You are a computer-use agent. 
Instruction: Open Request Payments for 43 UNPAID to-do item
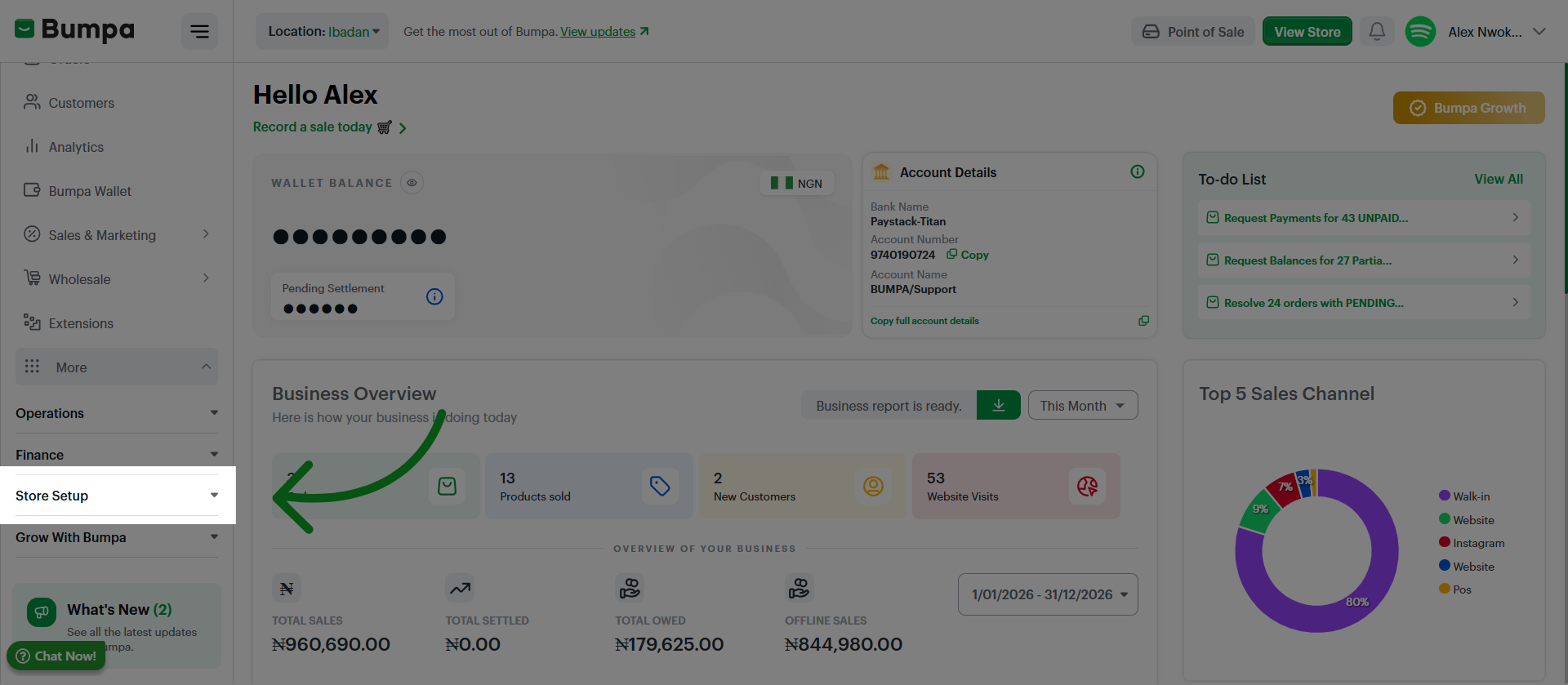(1363, 218)
